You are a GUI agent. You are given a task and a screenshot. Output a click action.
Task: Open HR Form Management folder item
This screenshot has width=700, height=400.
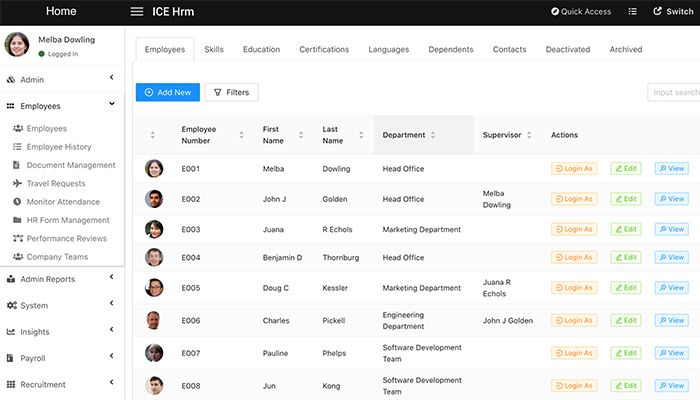pyautogui.click(x=67, y=220)
